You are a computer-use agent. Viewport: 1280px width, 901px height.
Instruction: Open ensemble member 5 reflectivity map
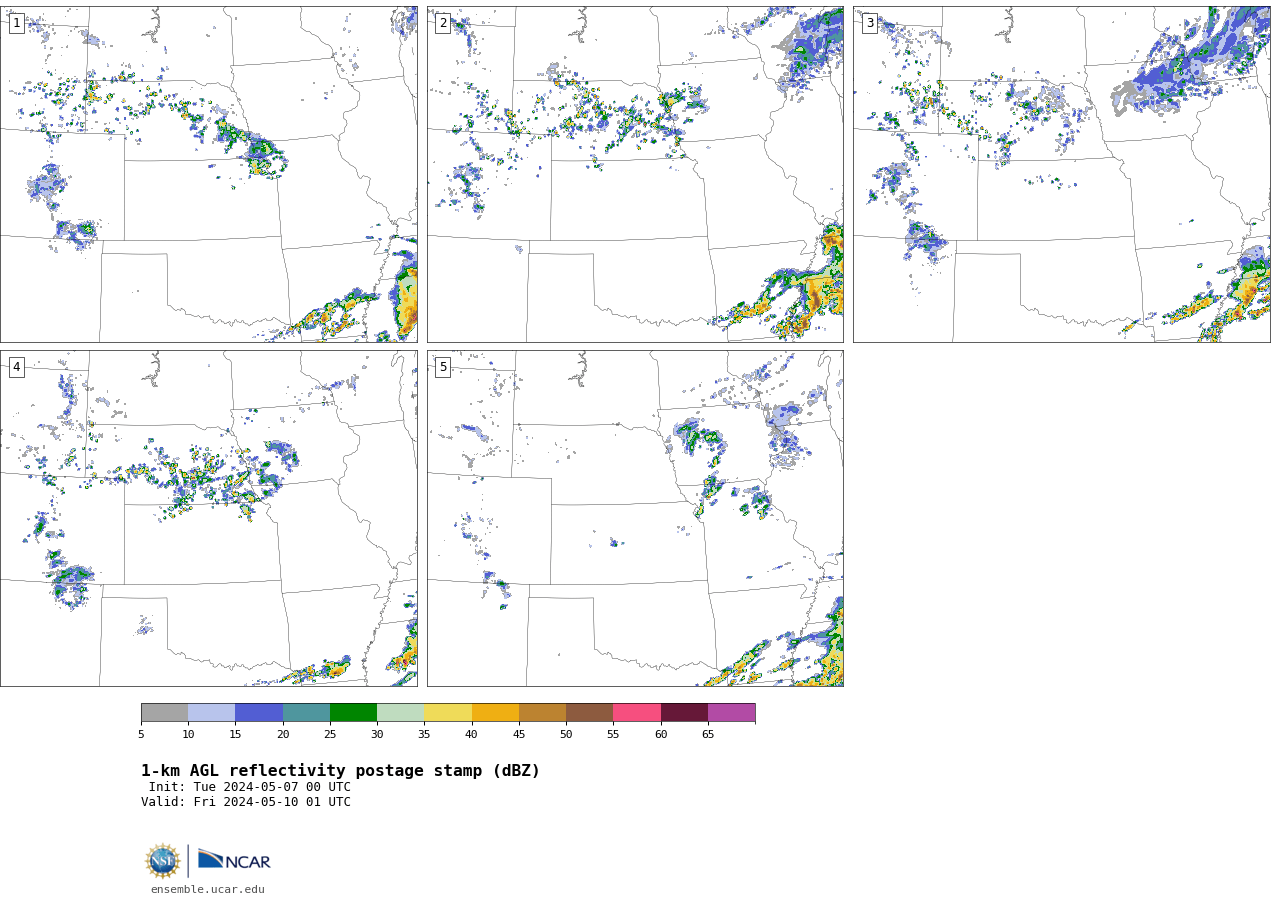pos(635,518)
